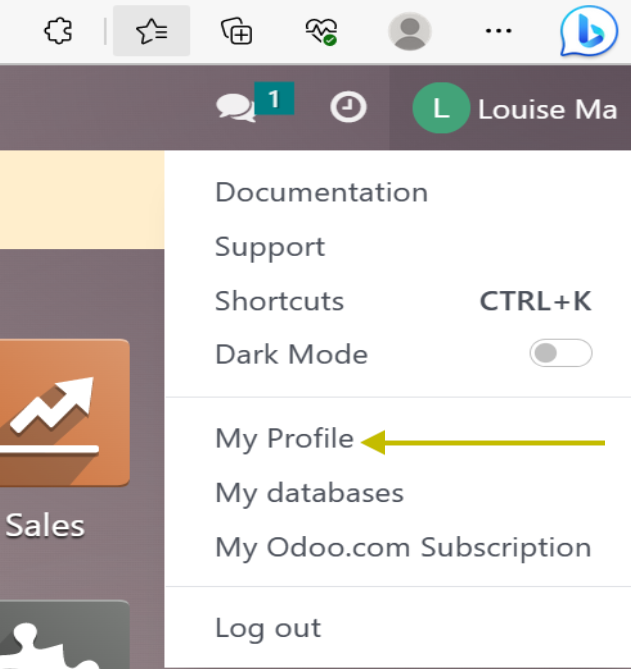
Task: Open Shortcuts CTRL+K menu entry
Action: click(279, 301)
